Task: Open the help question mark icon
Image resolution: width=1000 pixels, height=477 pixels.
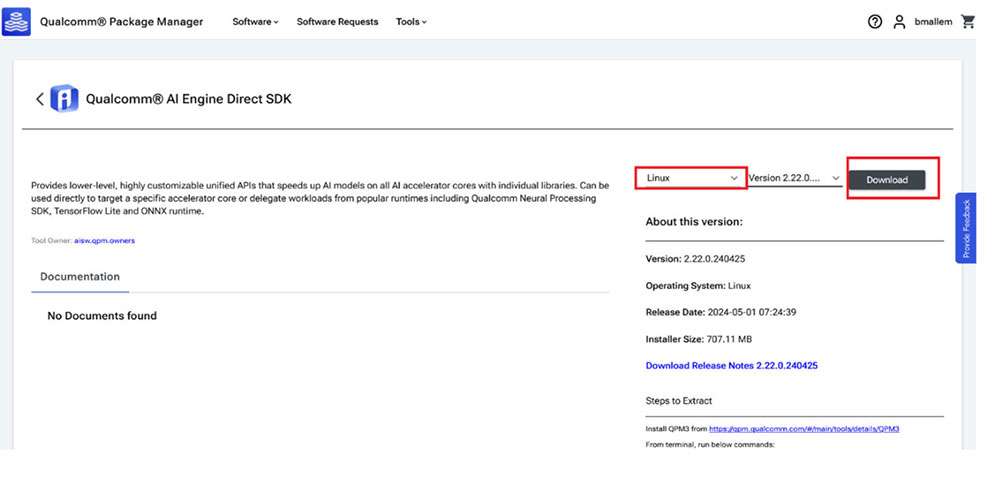Action: click(874, 22)
